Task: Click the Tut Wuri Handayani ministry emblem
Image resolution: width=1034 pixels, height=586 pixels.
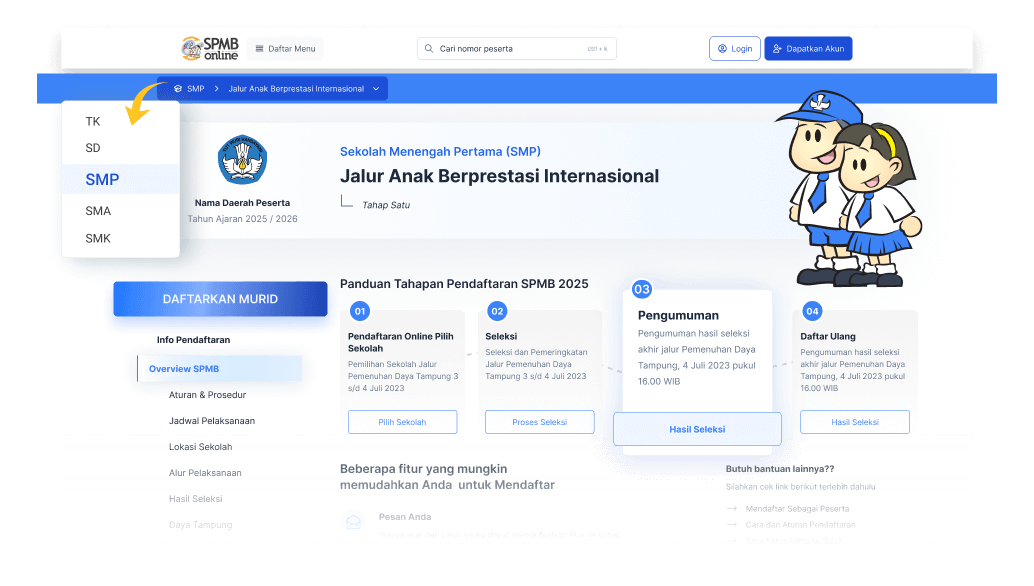Action: (x=241, y=160)
